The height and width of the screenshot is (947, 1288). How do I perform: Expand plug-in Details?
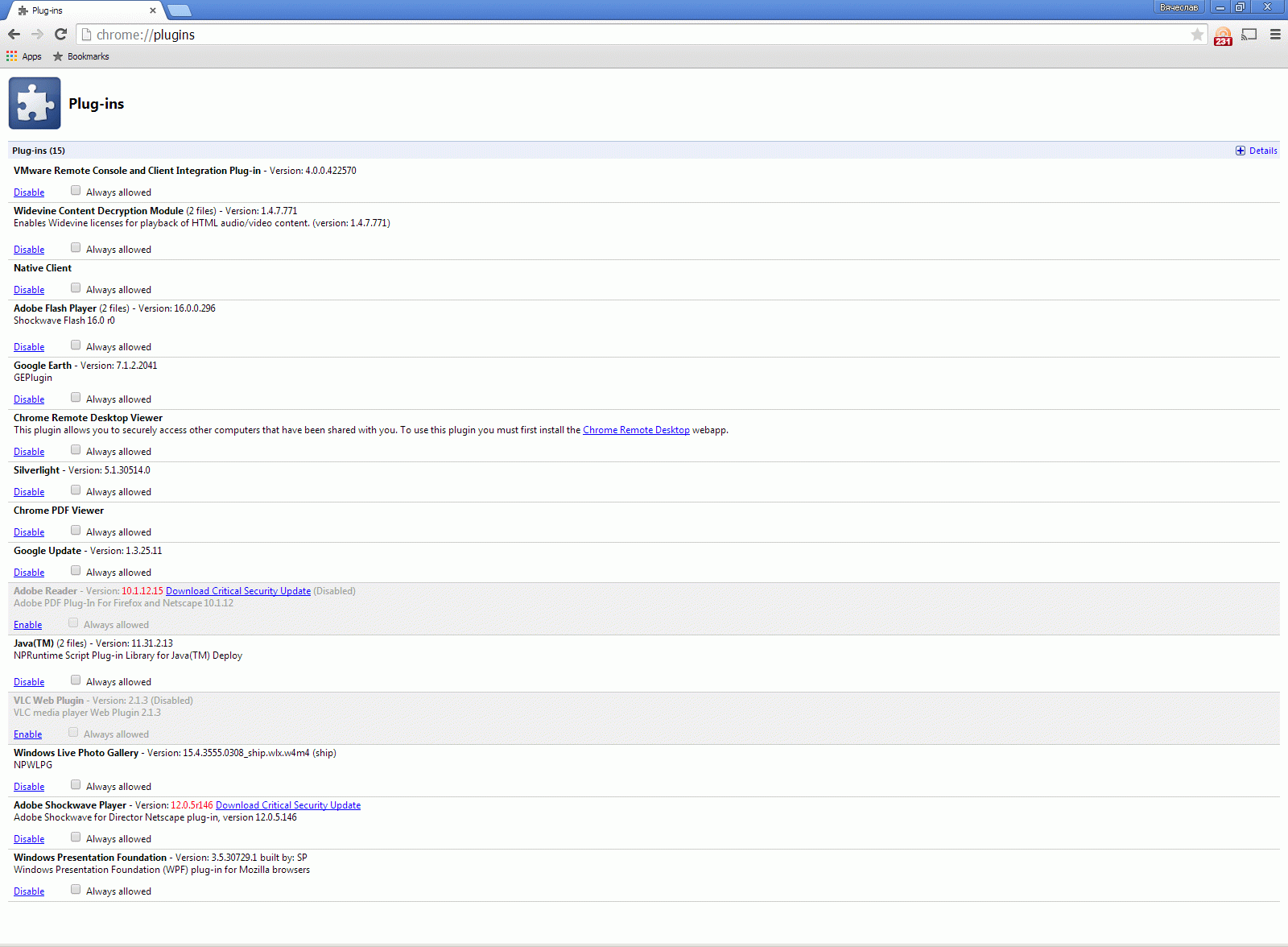pyautogui.click(x=1257, y=151)
